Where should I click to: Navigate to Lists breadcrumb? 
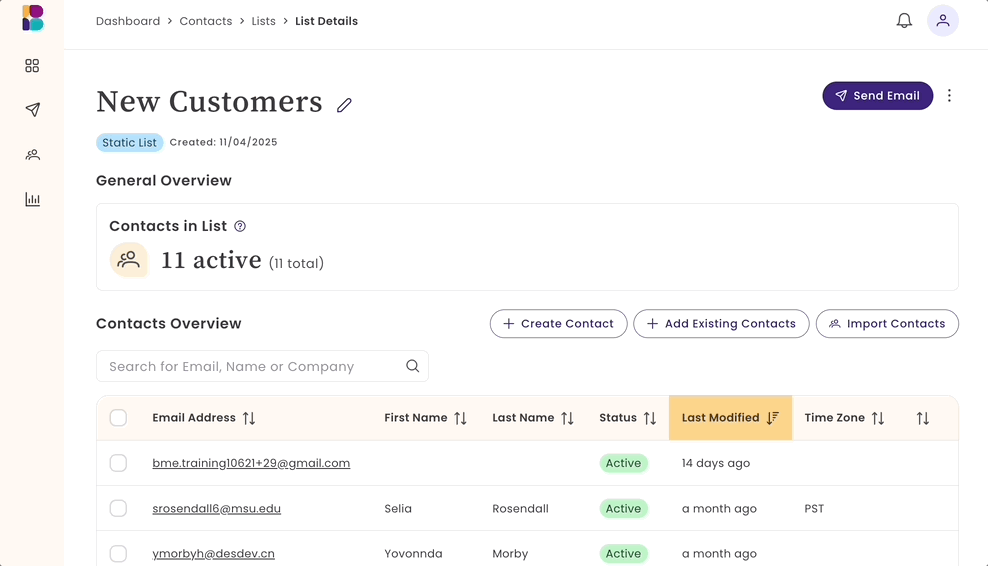pyautogui.click(x=264, y=21)
